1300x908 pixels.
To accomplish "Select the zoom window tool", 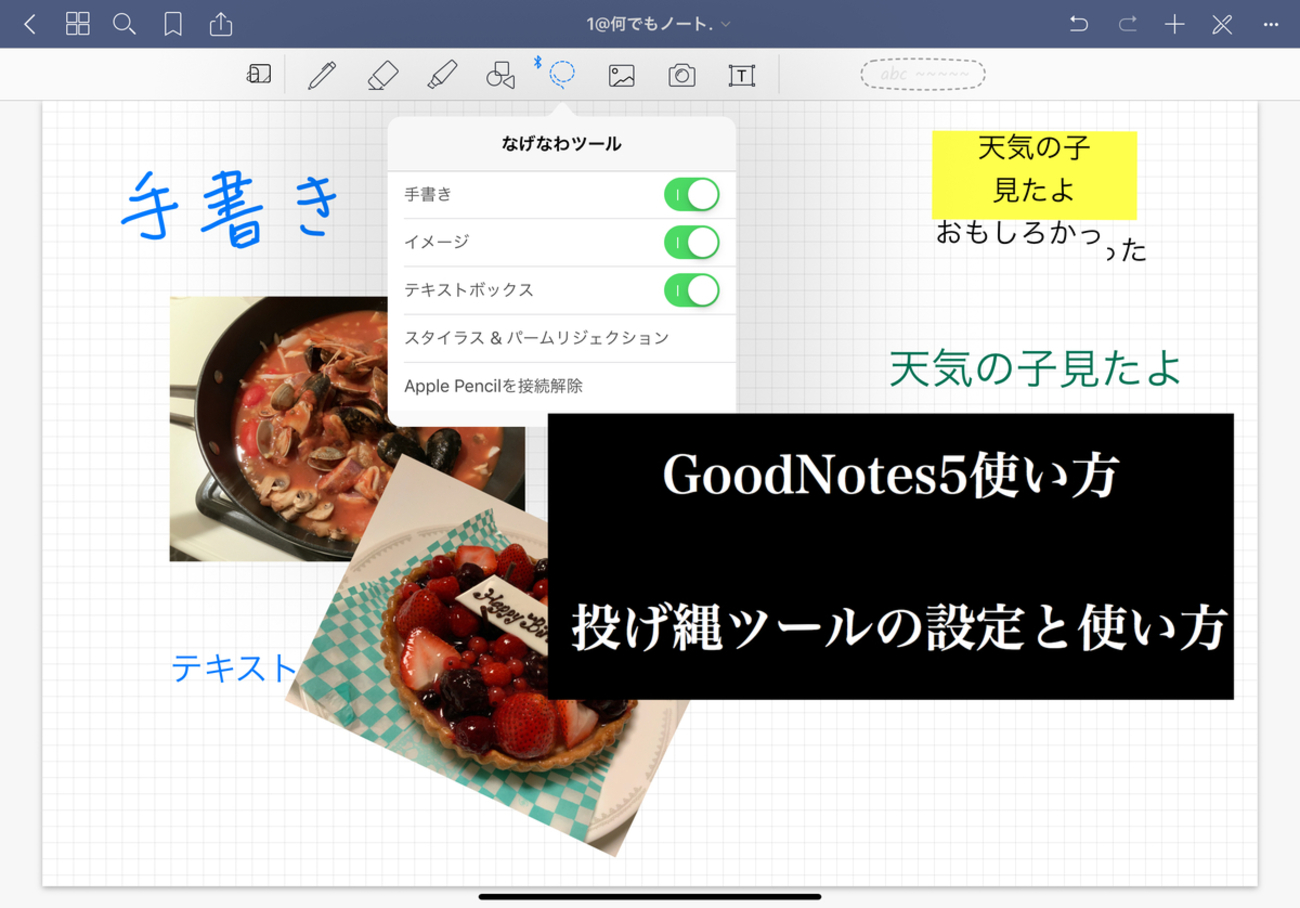I will tap(258, 75).
